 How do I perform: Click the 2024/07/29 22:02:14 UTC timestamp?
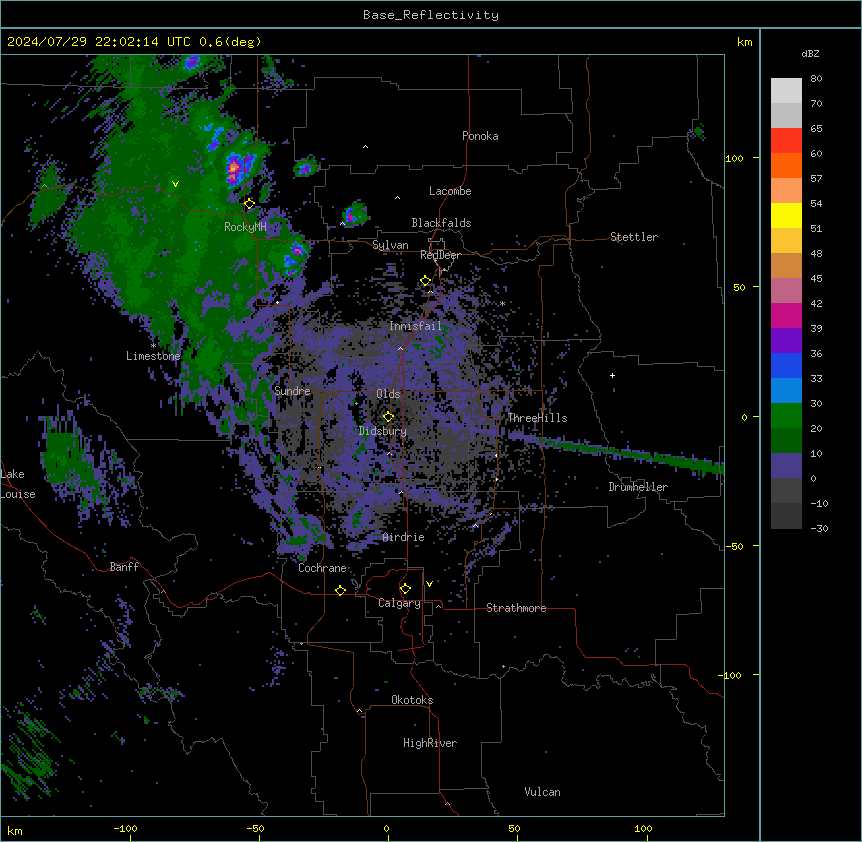tap(98, 42)
